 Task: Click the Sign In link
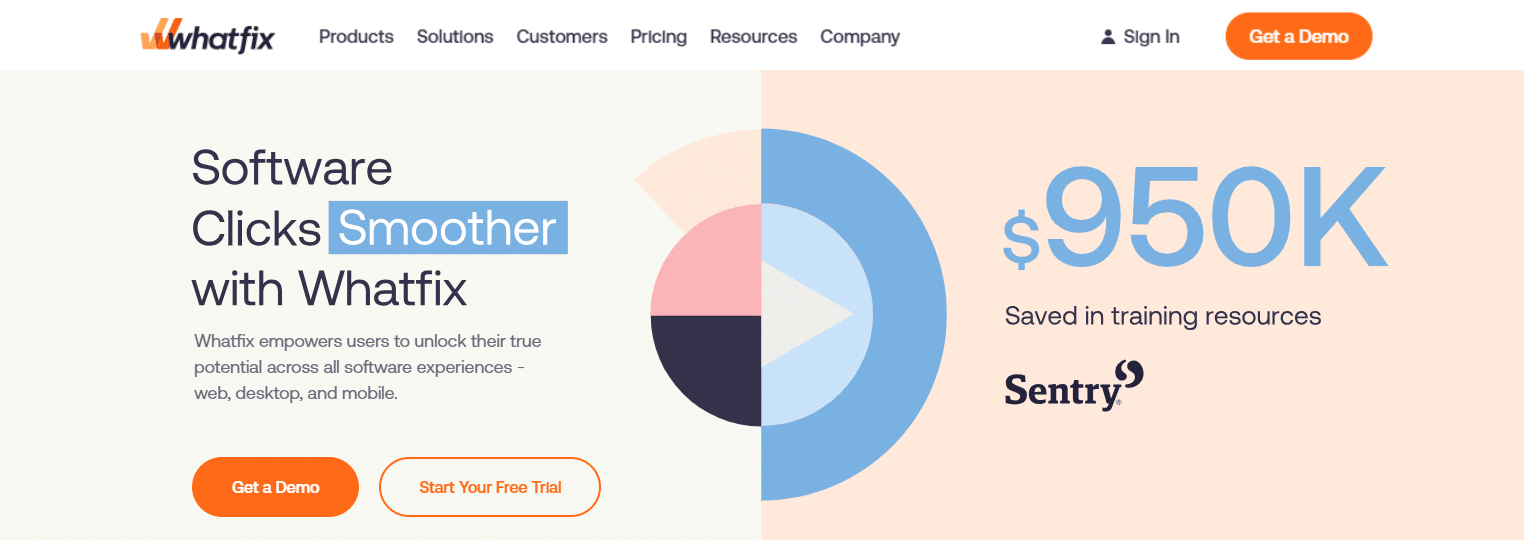click(x=1151, y=37)
